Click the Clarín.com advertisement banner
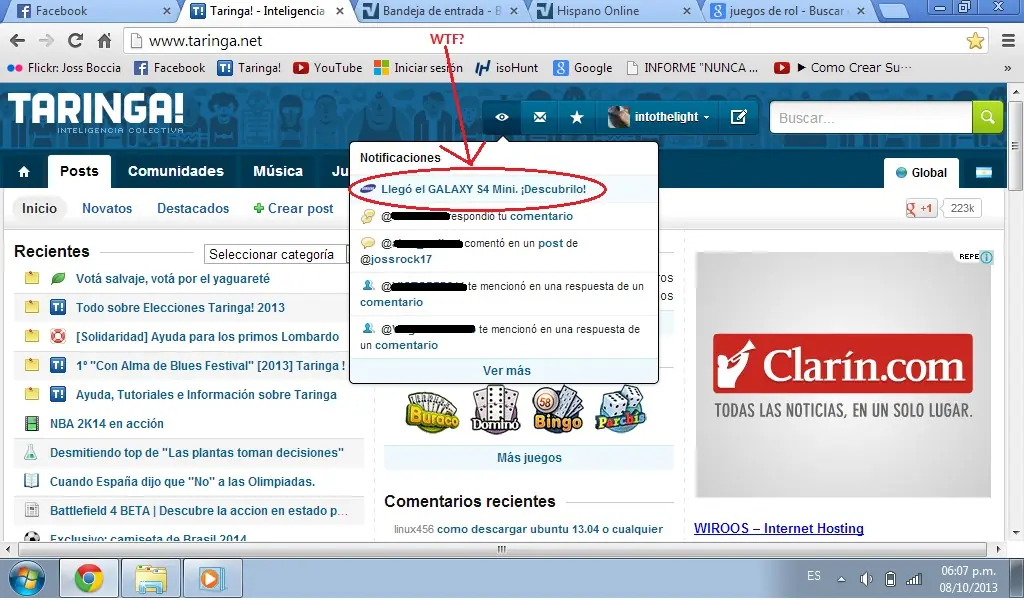The width and height of the screenshot is (1024, 600). (843, 375)
